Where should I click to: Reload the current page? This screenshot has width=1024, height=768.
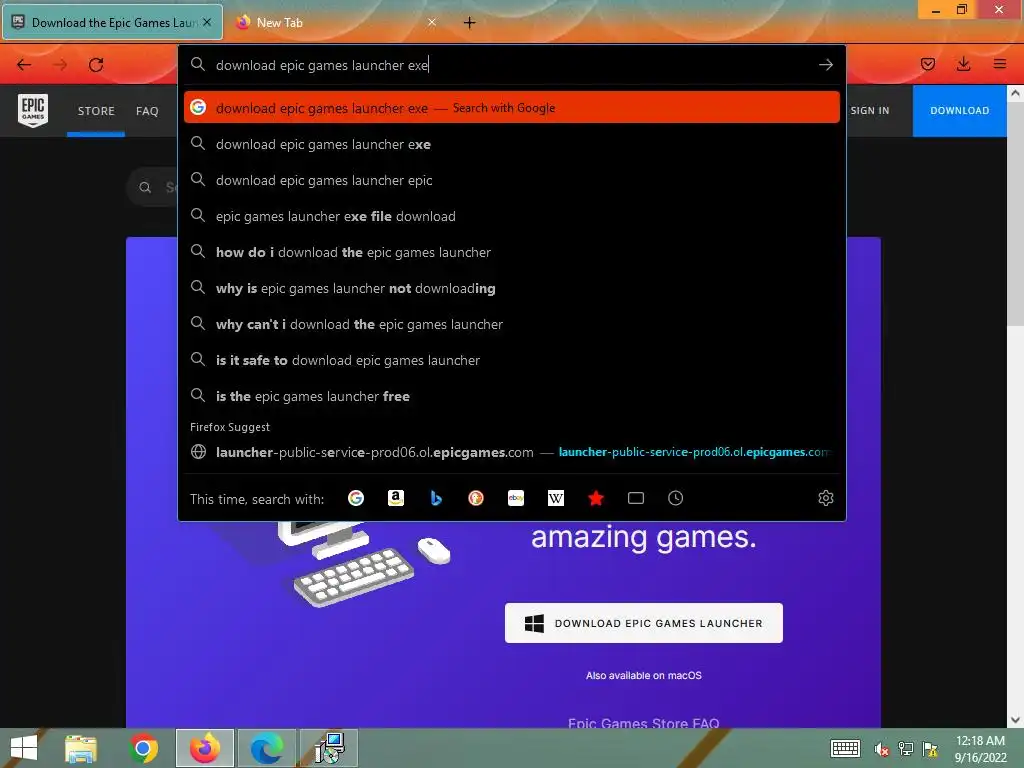[x=96, y=65]
